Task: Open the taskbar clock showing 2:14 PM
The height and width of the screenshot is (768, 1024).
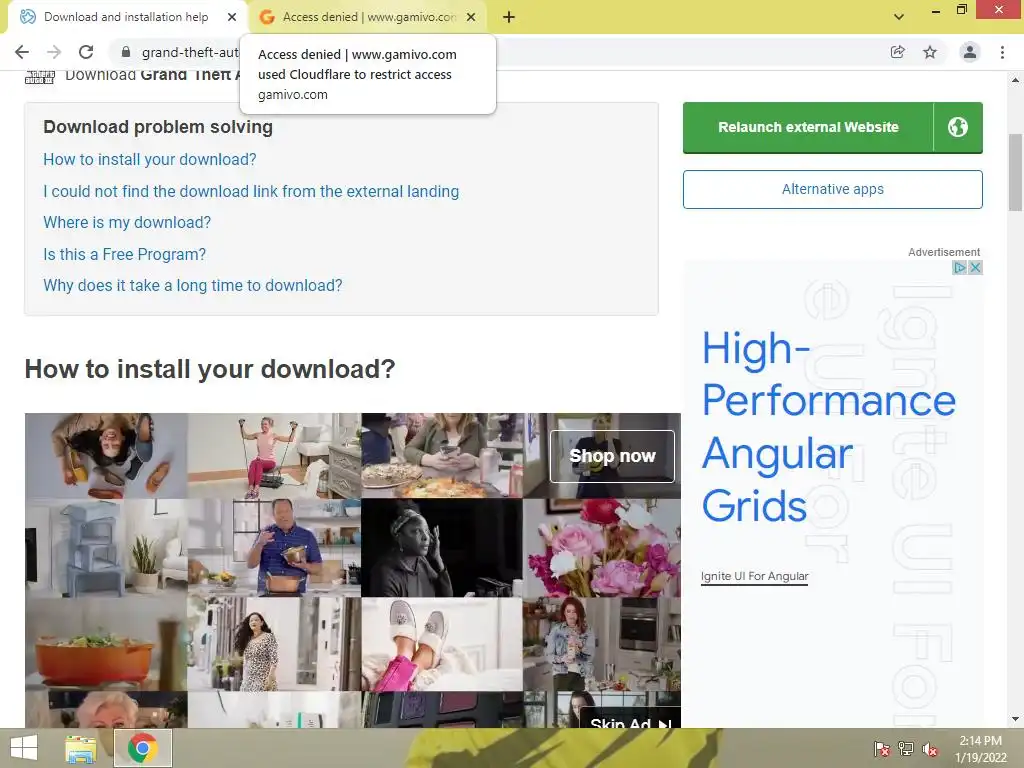Action: pyautogui.click(x=980, y=749)
